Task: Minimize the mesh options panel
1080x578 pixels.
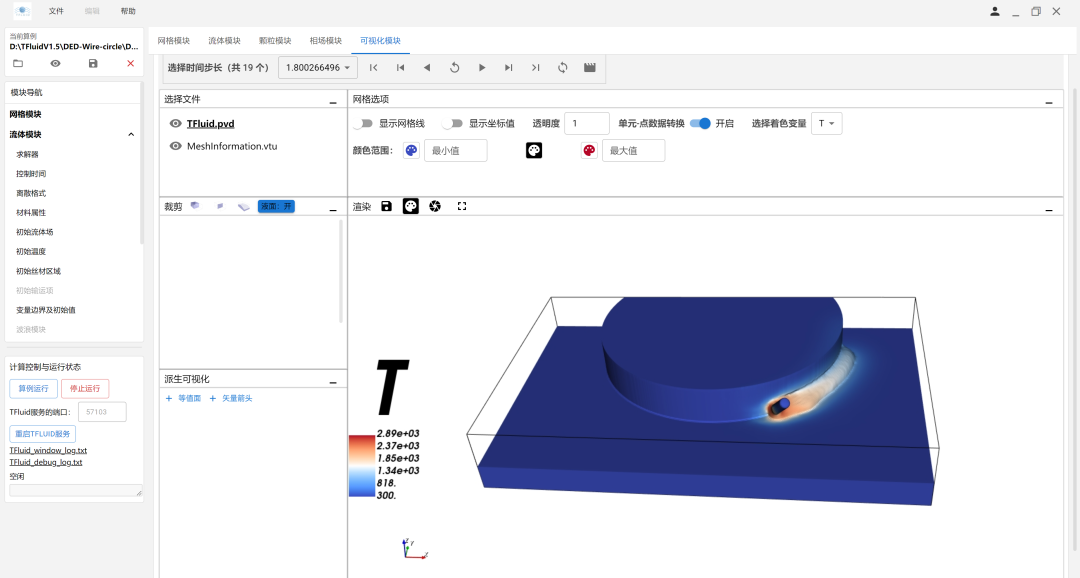Action: 1049,101
